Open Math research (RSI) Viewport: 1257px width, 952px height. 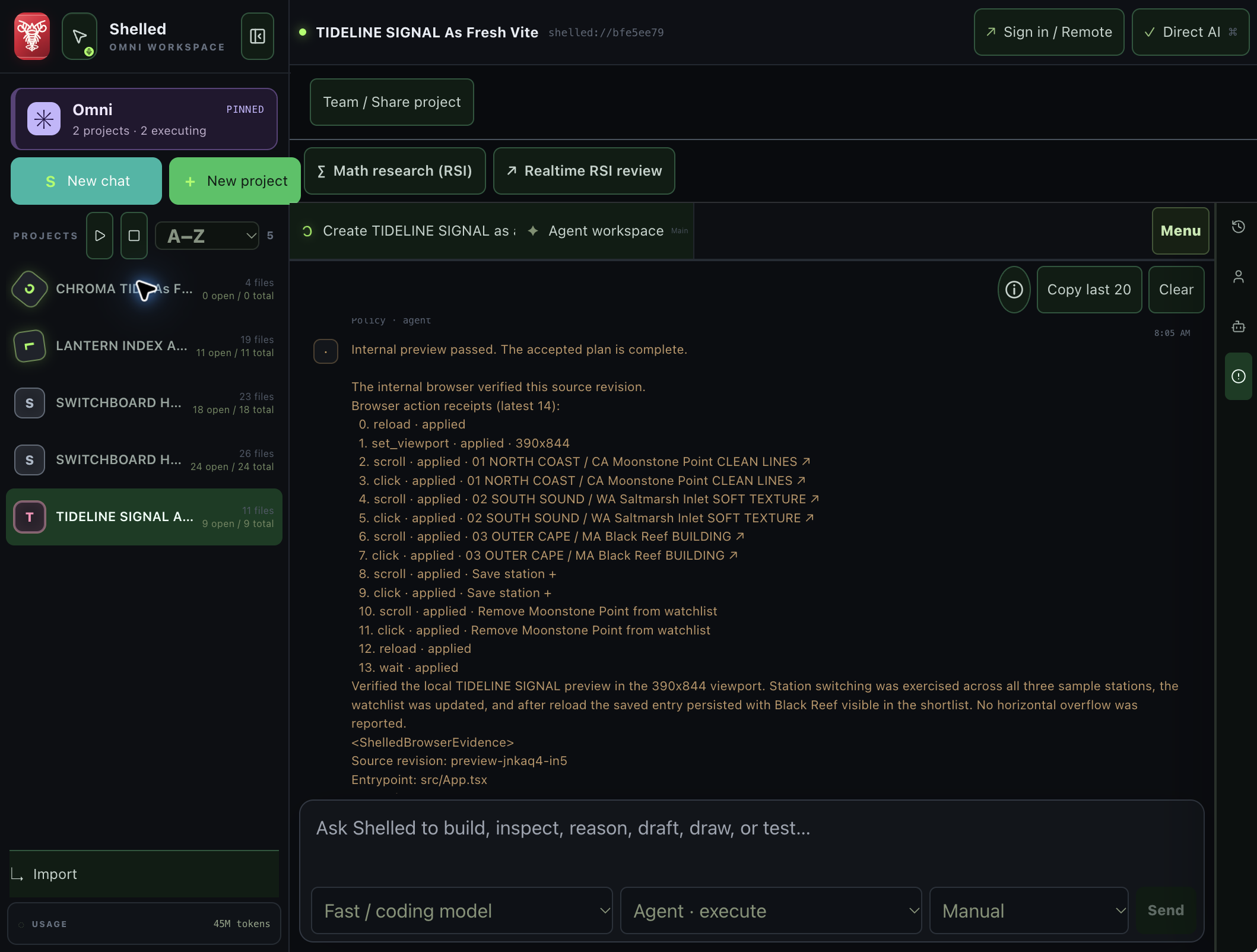pos(395,171)
